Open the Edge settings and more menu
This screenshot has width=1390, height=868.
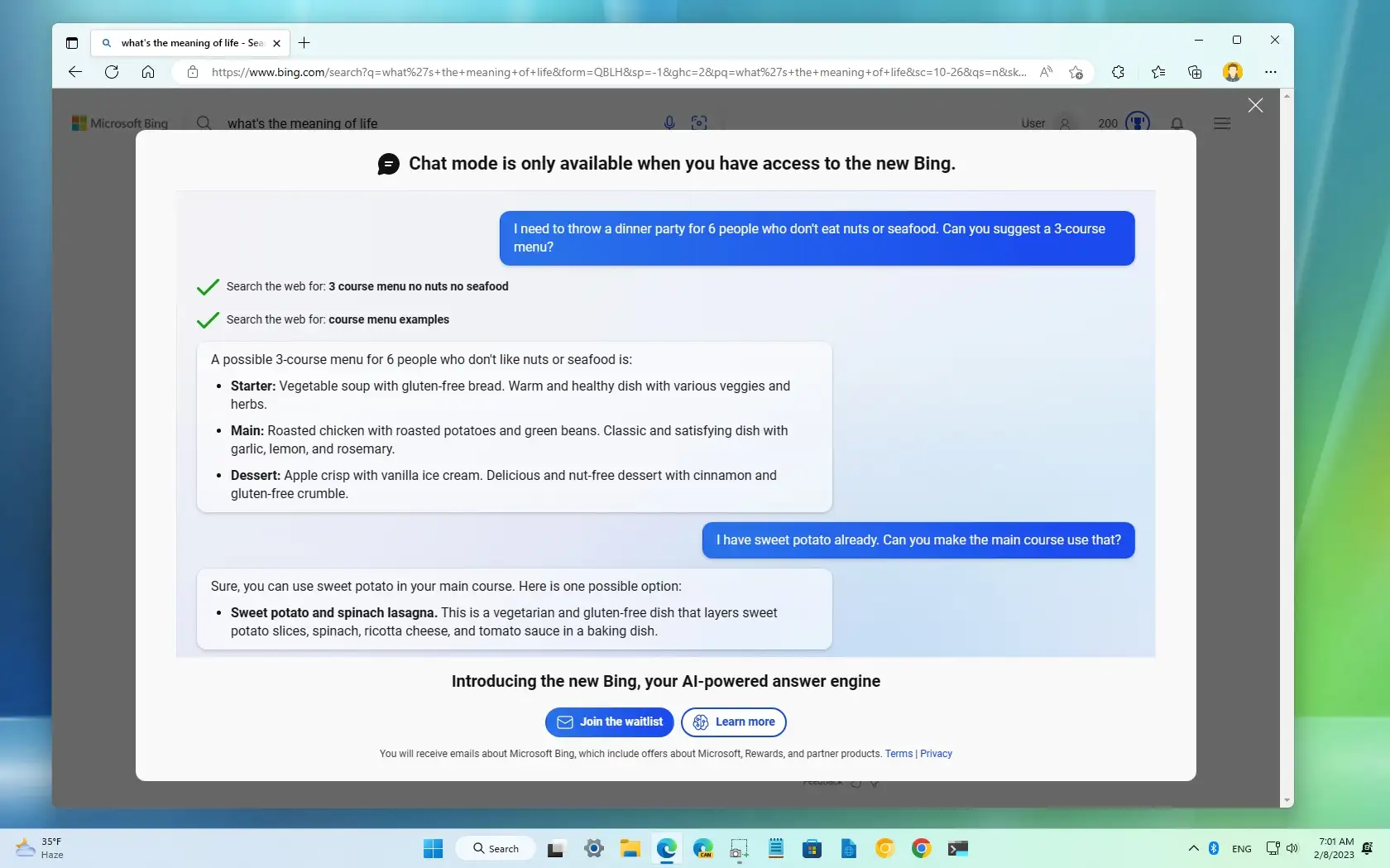click(x=1272, y=72)
